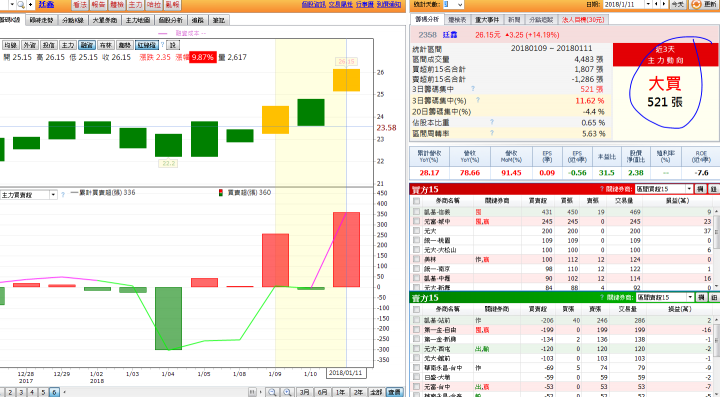This screenshot has width=720, height=397.
Task: Click the 買方15 list scrollbar
Action: 717,248
